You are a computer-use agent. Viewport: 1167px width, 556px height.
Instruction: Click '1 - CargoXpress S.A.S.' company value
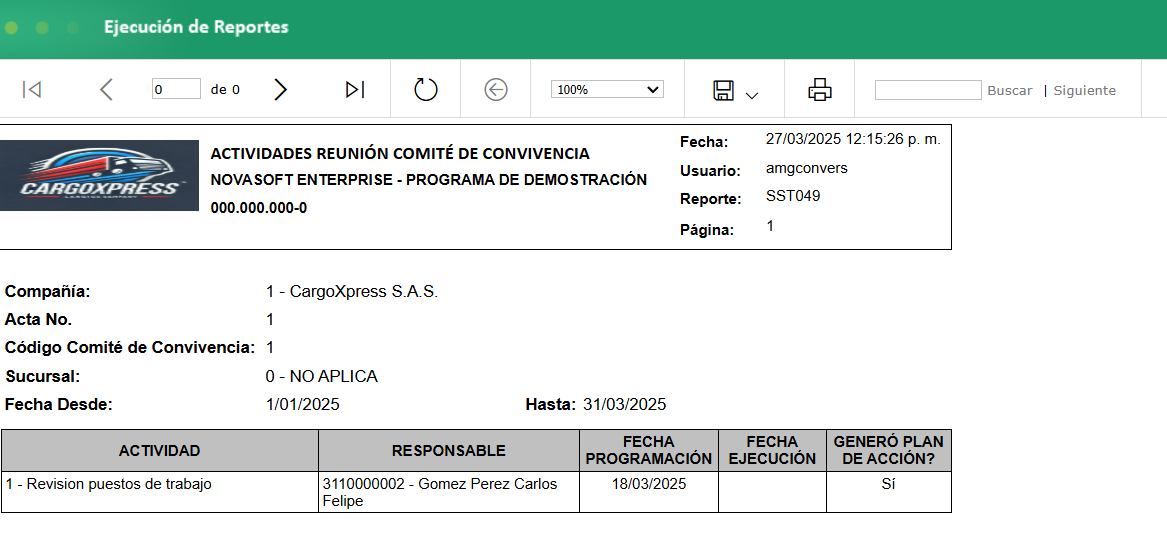pos(352,292)
